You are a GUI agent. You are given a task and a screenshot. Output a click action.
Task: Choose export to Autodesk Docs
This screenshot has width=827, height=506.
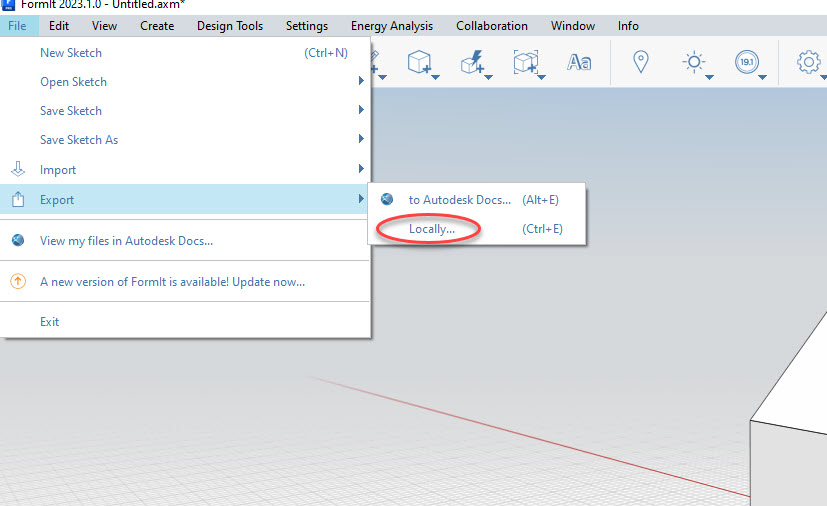[477, 200]
